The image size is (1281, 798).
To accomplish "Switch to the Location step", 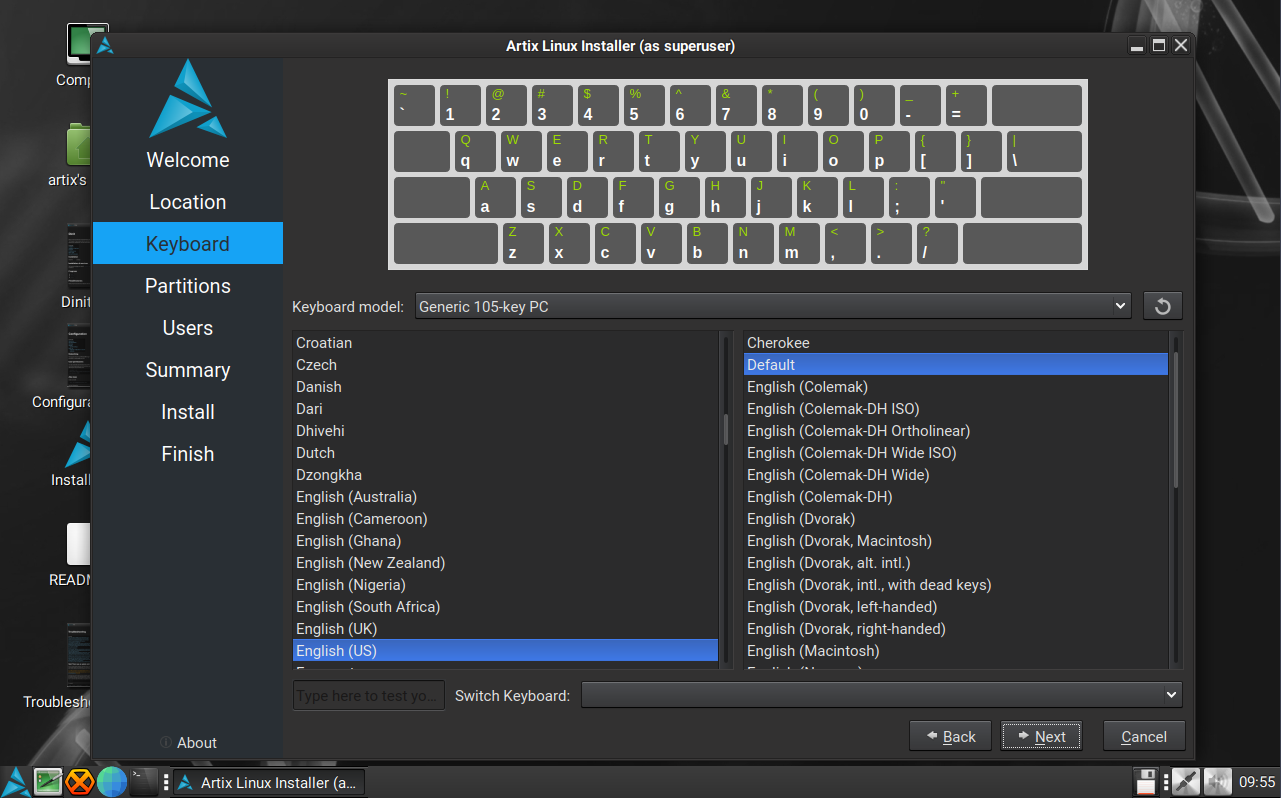I will (x=188, y=202).
